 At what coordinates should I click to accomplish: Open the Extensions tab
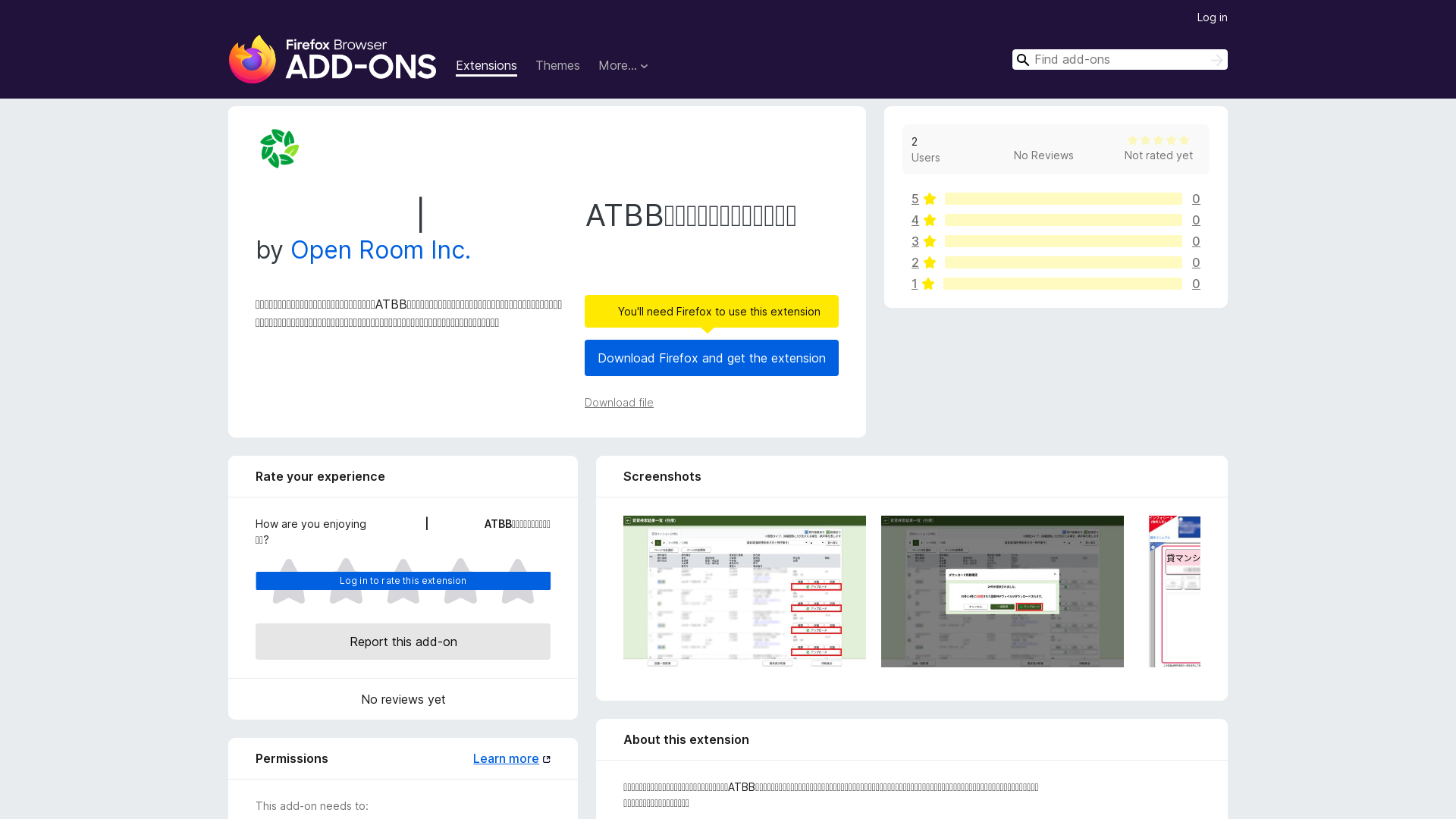486,66
